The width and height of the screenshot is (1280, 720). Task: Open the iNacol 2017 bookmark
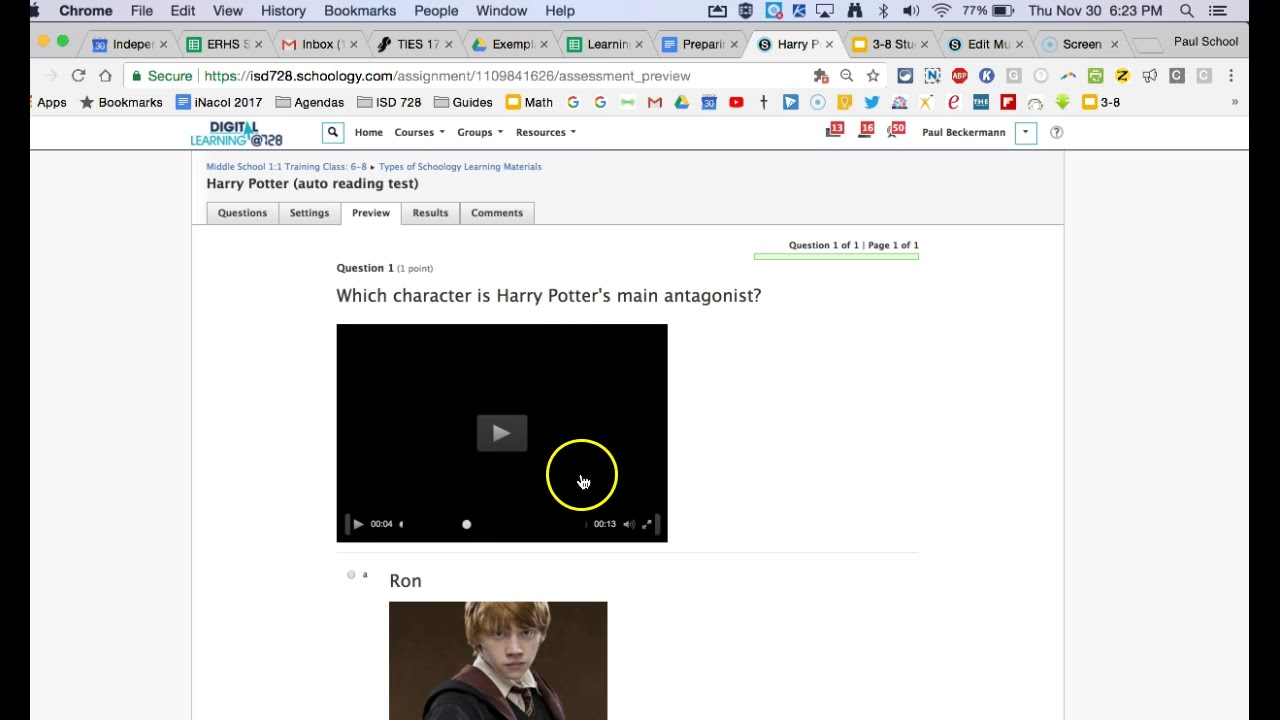(x=219, y=102)
